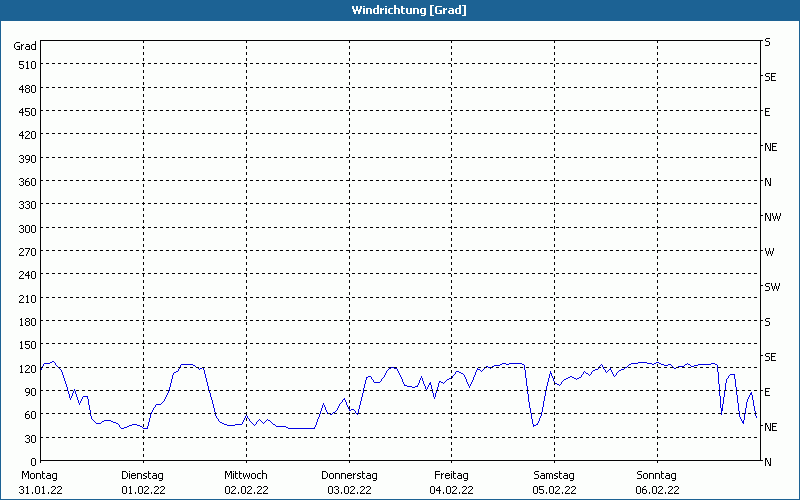This screenshot has height=500, width=800.
Task: Click the "Donnerstag" day label
Action: coord(349,475)
